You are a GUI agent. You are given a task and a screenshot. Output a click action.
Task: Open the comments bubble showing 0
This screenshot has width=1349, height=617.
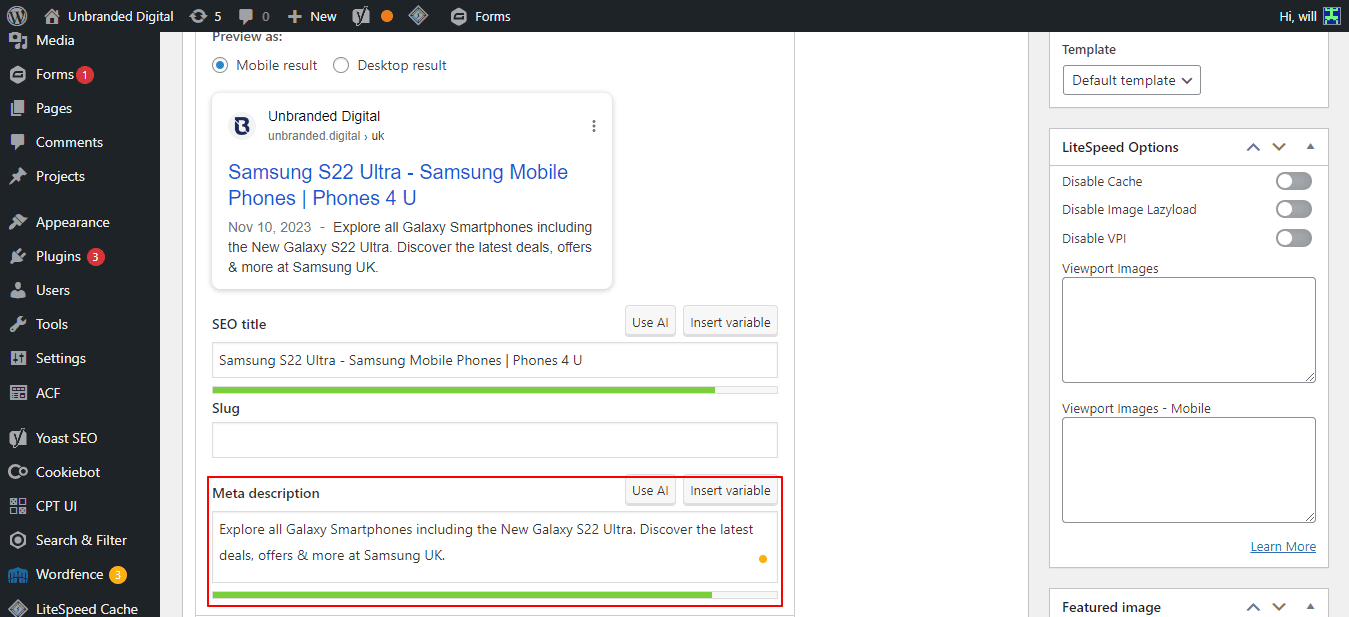[x=254, y=16]
